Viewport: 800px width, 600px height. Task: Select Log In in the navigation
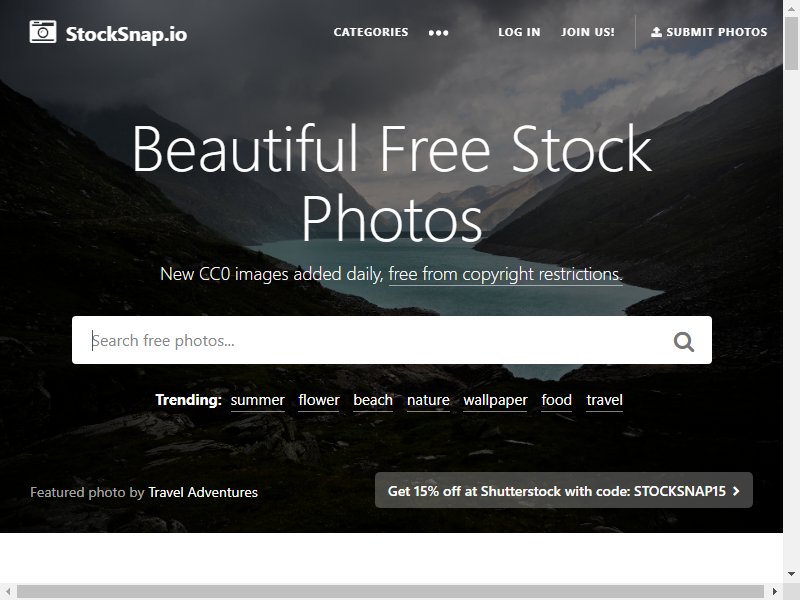click(519, 32)
